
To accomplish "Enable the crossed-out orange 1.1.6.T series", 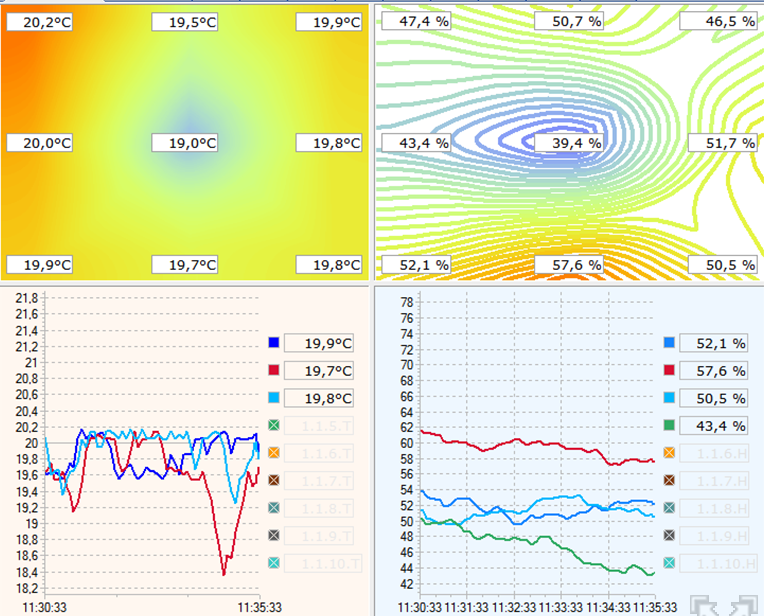I will point(274,453).
